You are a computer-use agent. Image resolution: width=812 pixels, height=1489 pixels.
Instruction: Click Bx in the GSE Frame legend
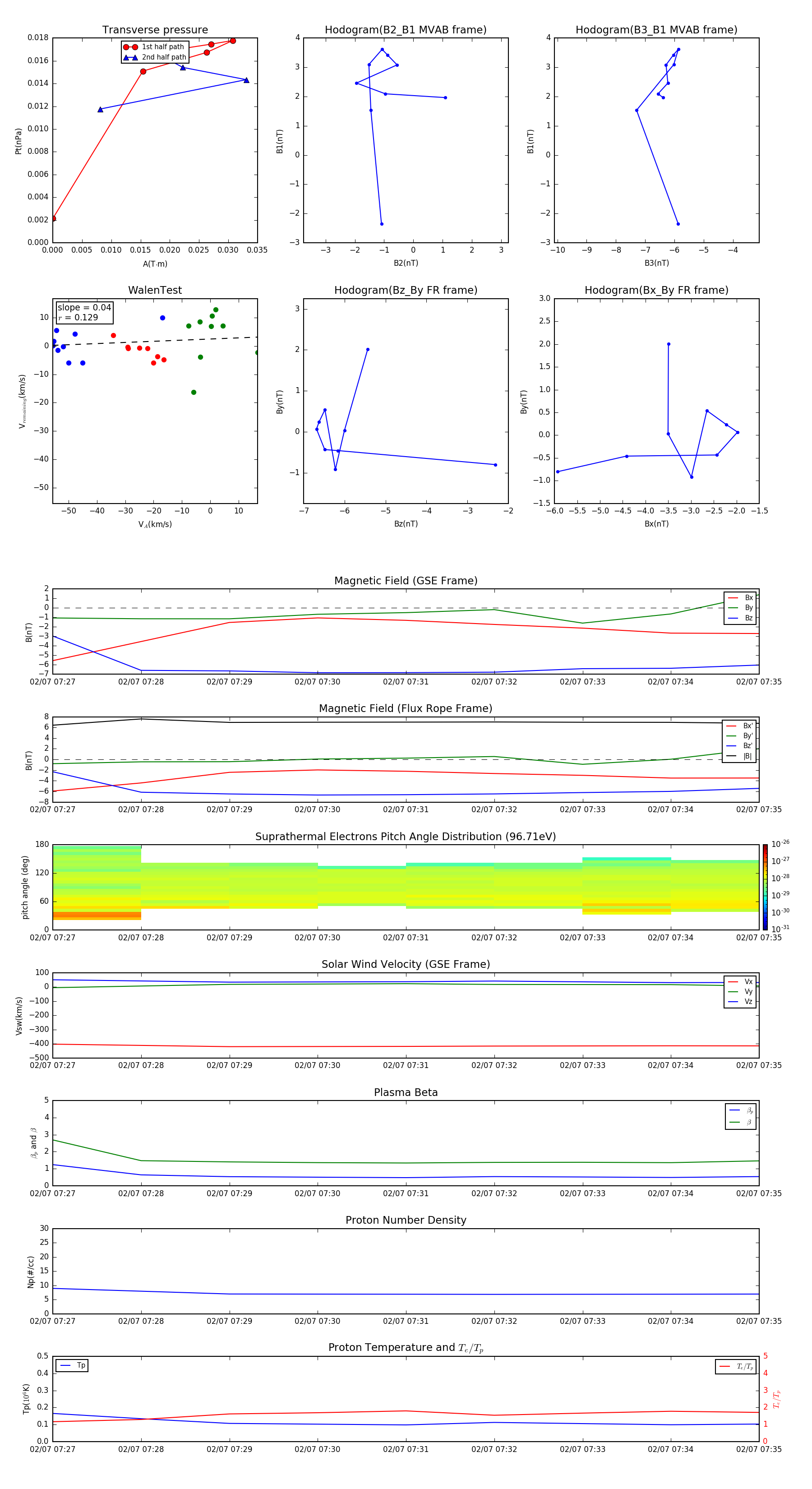point(740,598)
